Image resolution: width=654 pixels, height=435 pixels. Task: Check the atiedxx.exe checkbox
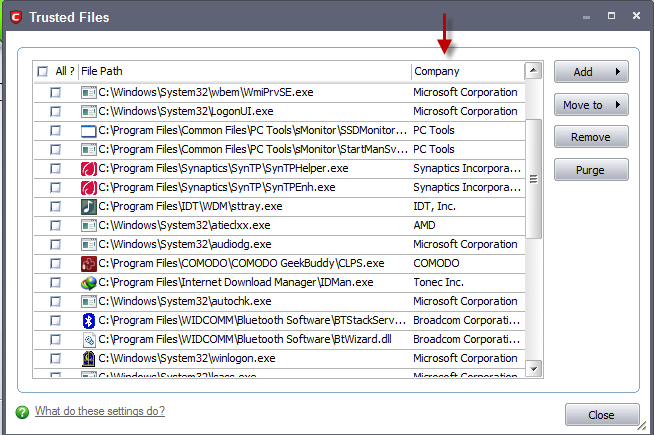tap(55, 226)
